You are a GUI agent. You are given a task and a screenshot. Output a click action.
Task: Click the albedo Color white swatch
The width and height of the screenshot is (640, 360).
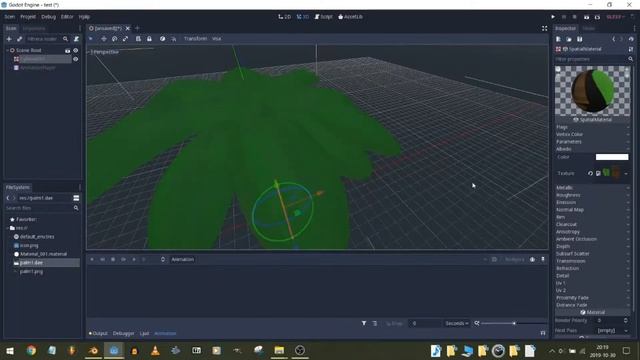click(612, 157)
